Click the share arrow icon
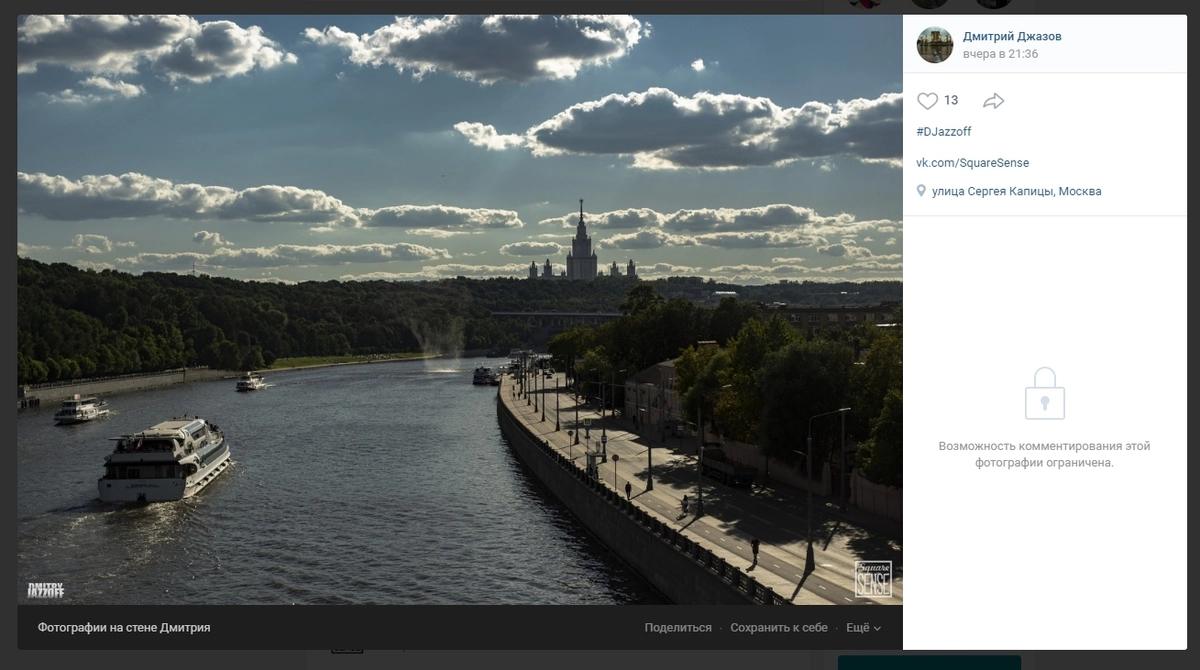The width and height of the screenshot is (1200, 670). click(993, 101)
